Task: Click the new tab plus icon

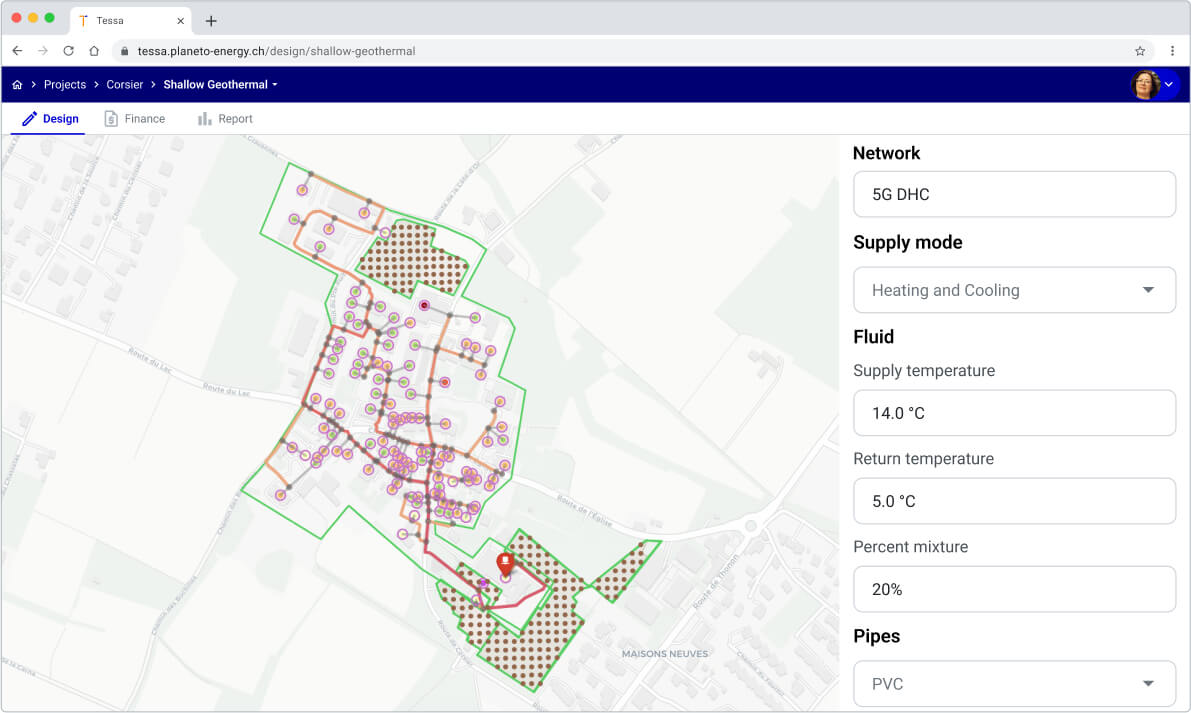Action: [x=210, y=20]
